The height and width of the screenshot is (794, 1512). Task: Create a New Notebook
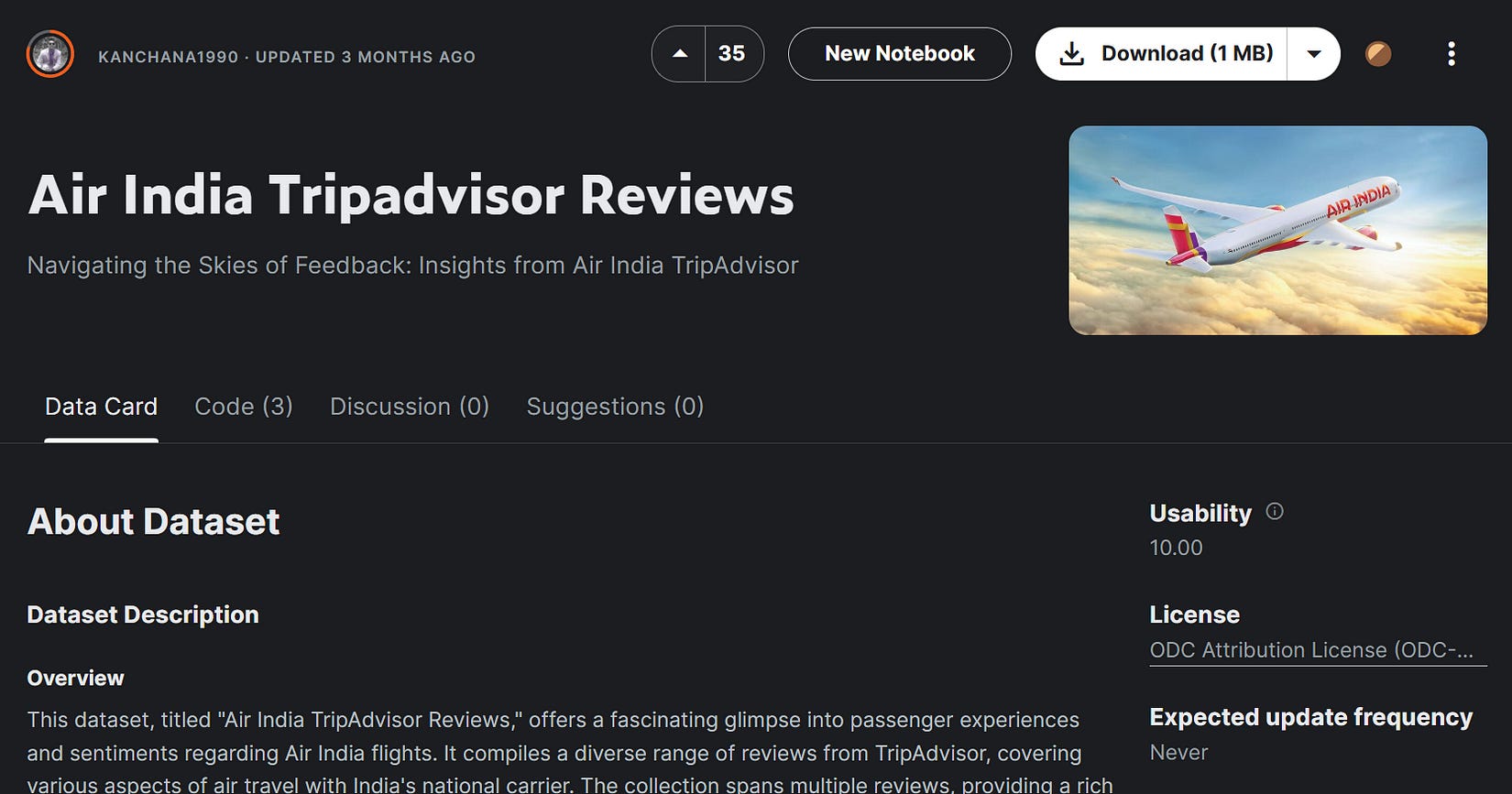point(900,54)
